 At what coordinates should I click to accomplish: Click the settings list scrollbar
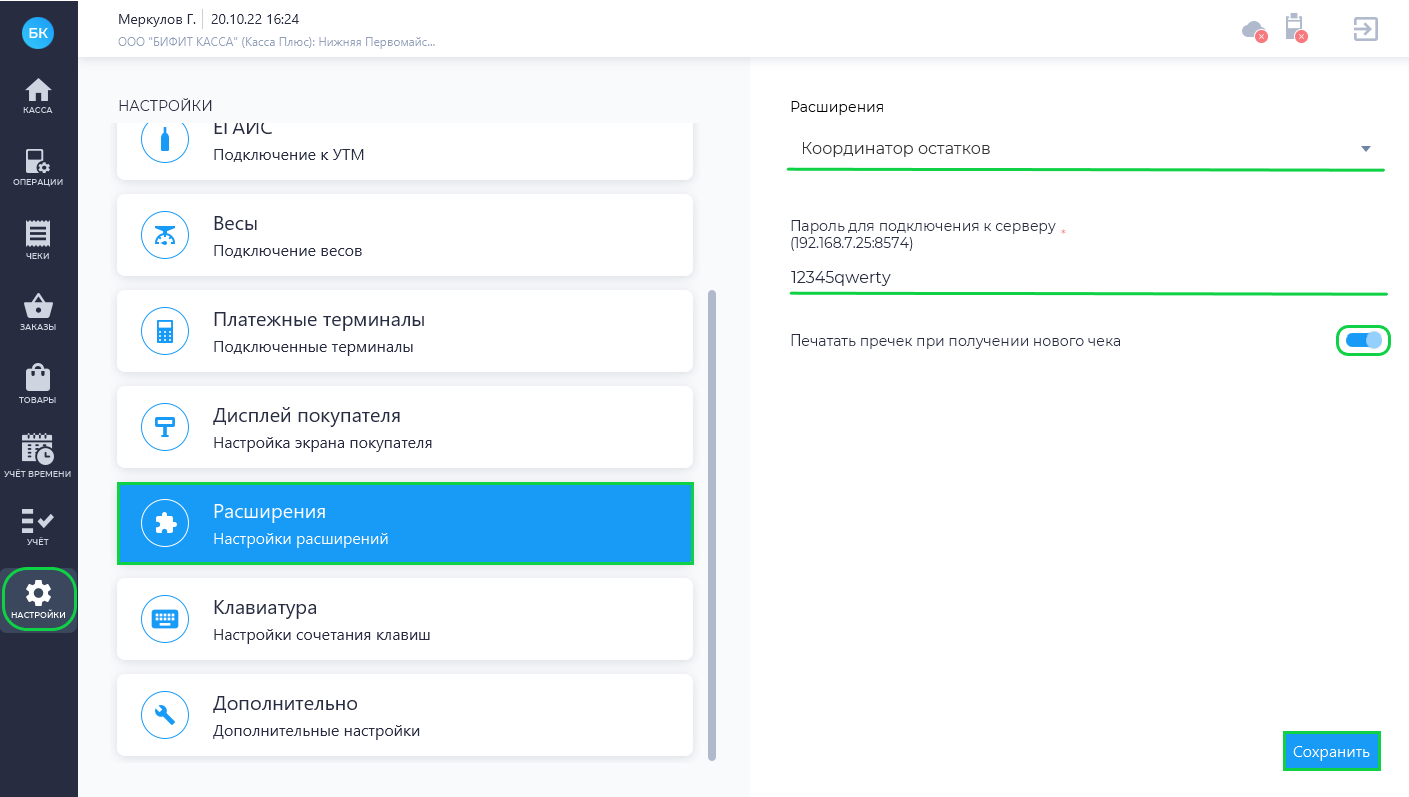712,525
